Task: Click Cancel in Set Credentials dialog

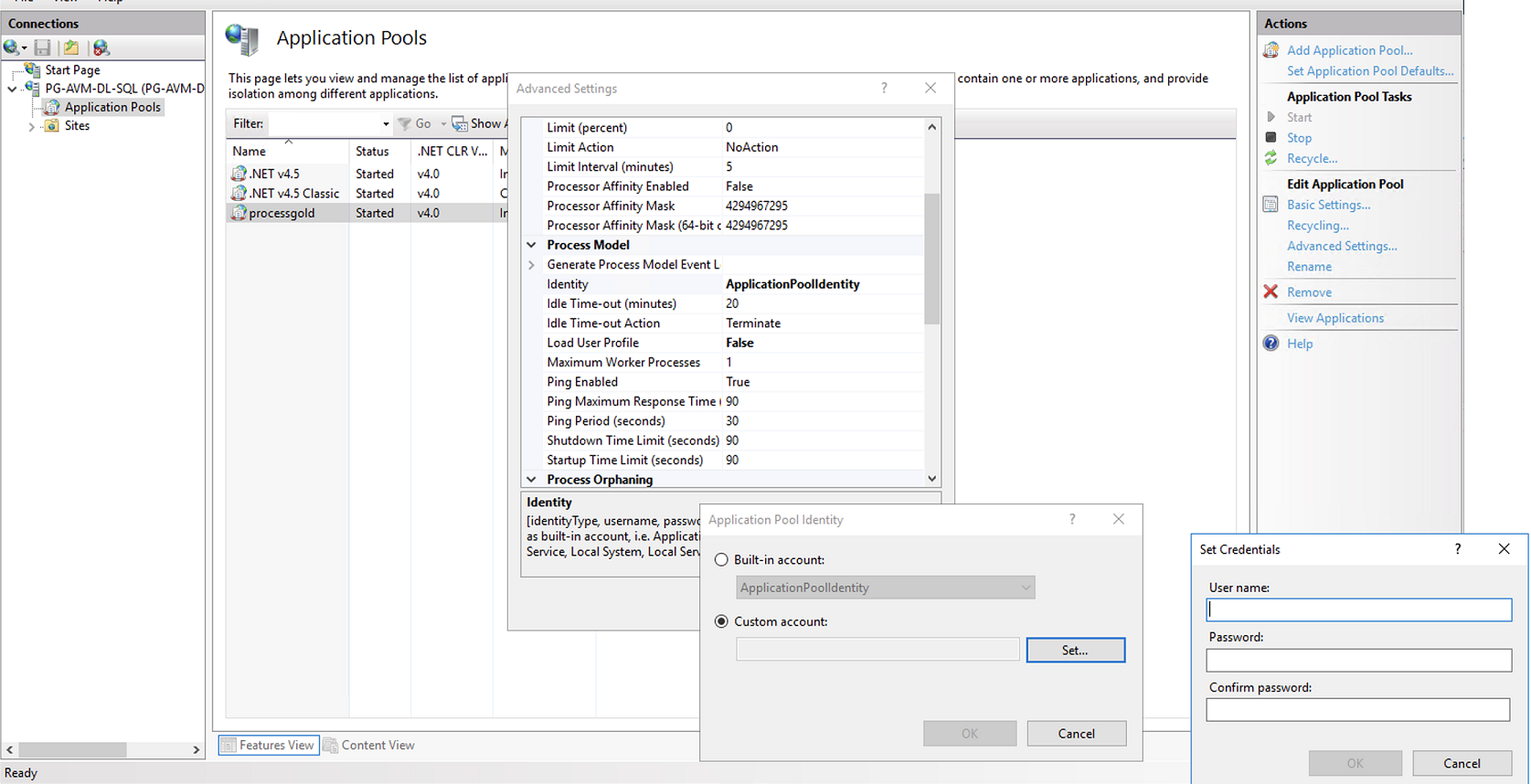Action: click(1462, 763)
